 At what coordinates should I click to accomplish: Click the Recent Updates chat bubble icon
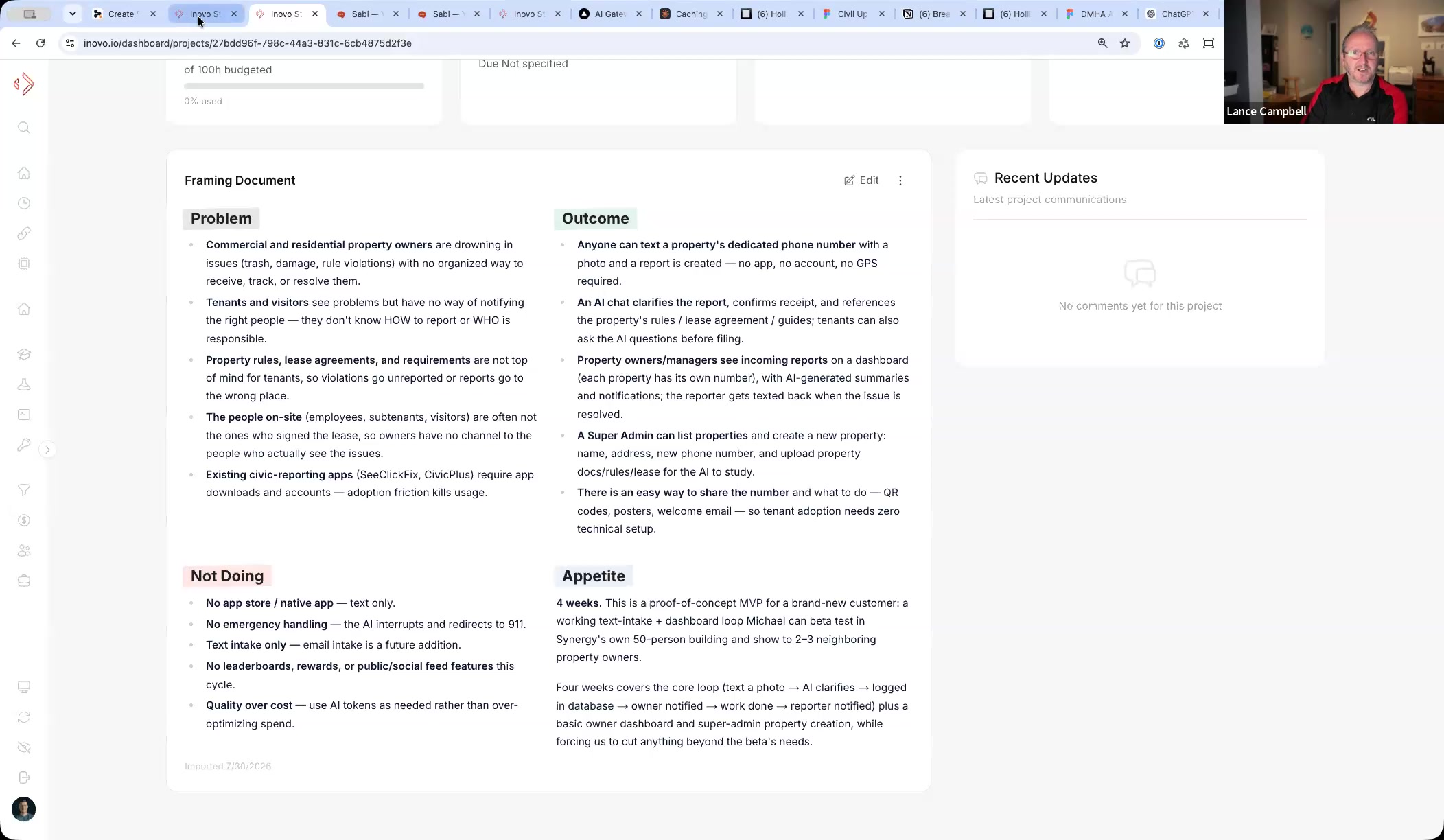click(x=980, y=178)
